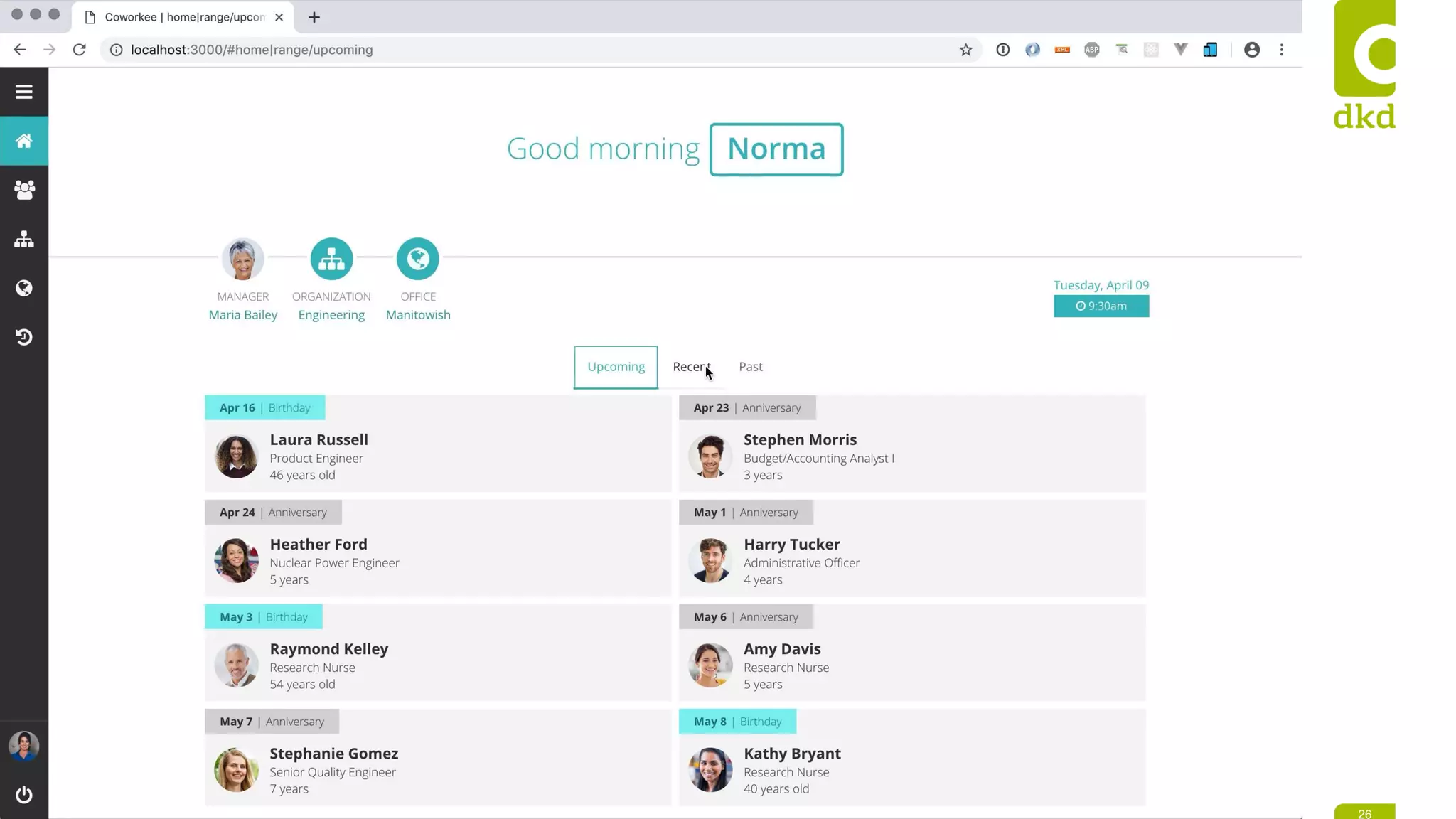
Task: Click the Manitowish office globe icon
Action: [417, 259]
